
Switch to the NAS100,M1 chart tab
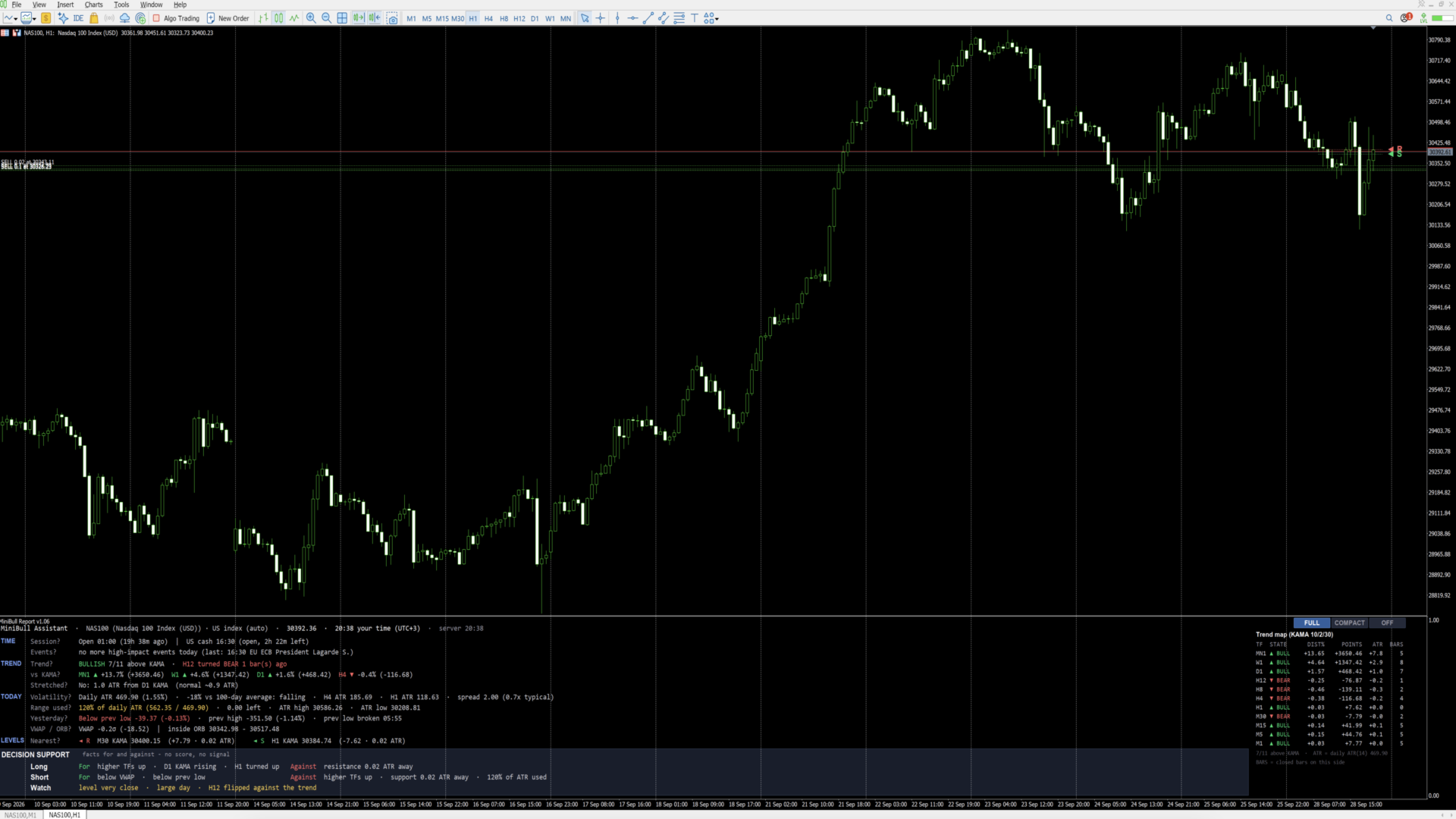[20, 814]
